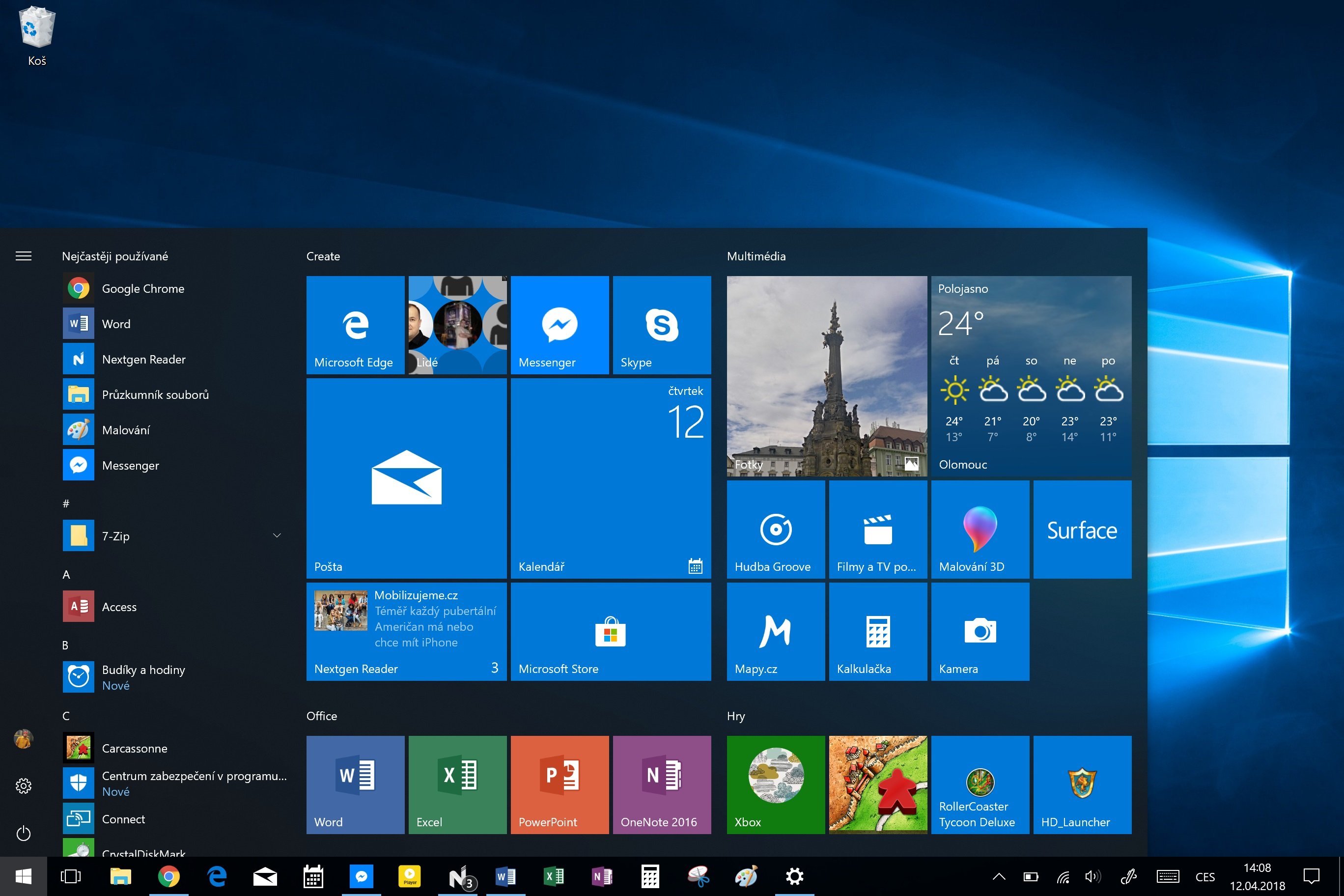The height and width of the screenshot is (896, 1344).
Task: Open the Kamera tile
Action: pyautogui.click(x=980, y=631)
